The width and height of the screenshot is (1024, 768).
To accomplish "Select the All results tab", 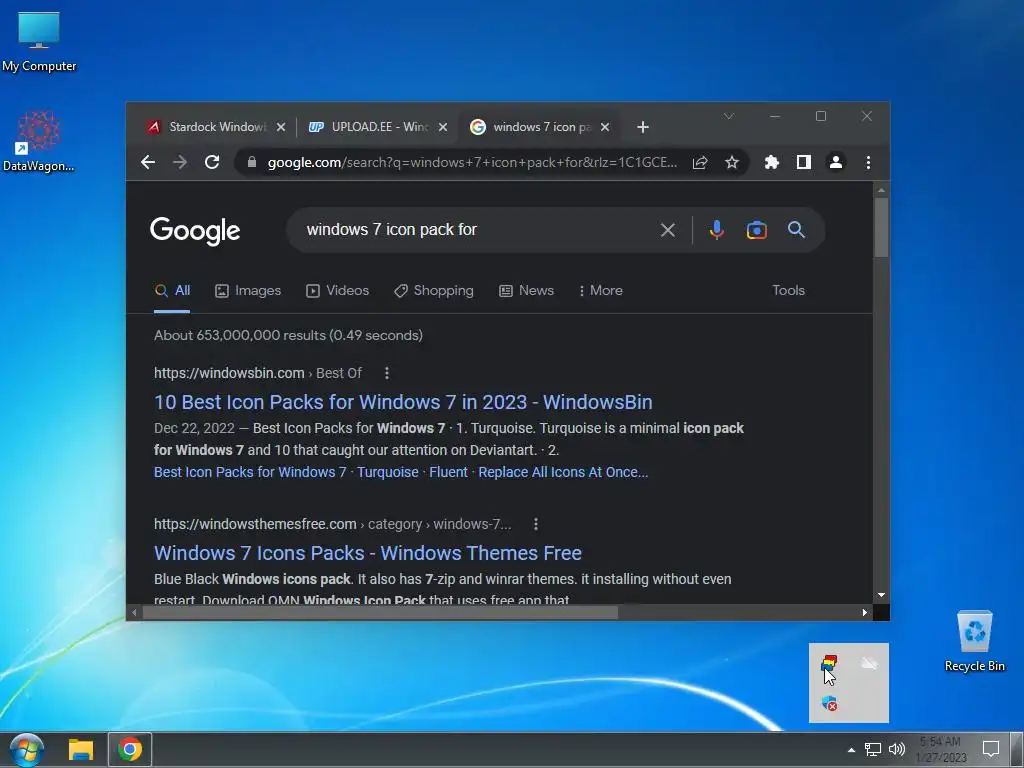I will pyautogui.click(x=172, y=291).
